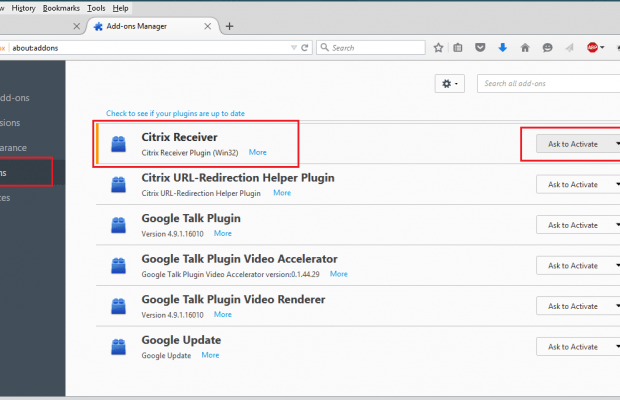Open the Pocket icon
The image size is (620, 400).
click(x=480, y=48)
